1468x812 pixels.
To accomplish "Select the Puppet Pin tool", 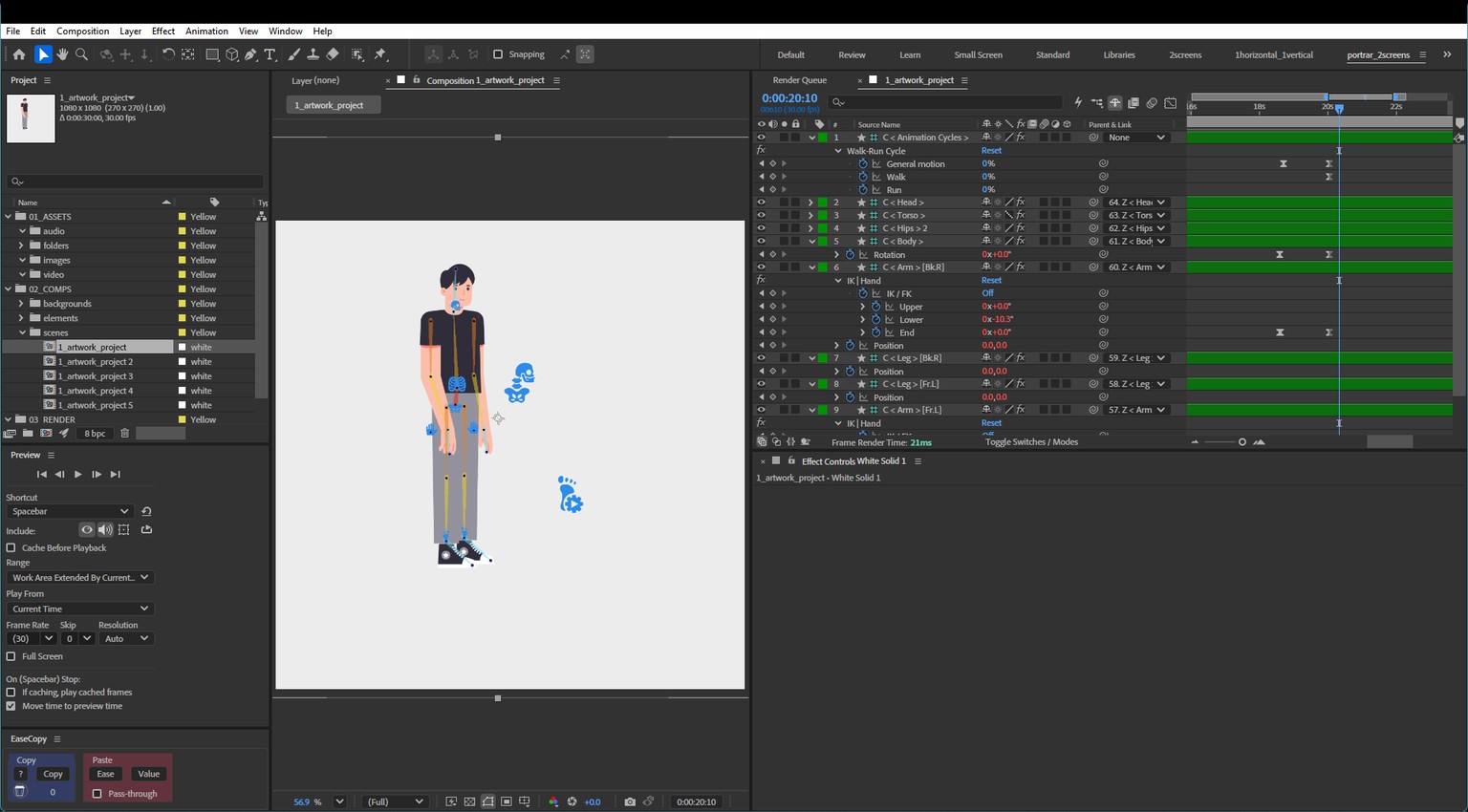I will click(x=380, y=54).
